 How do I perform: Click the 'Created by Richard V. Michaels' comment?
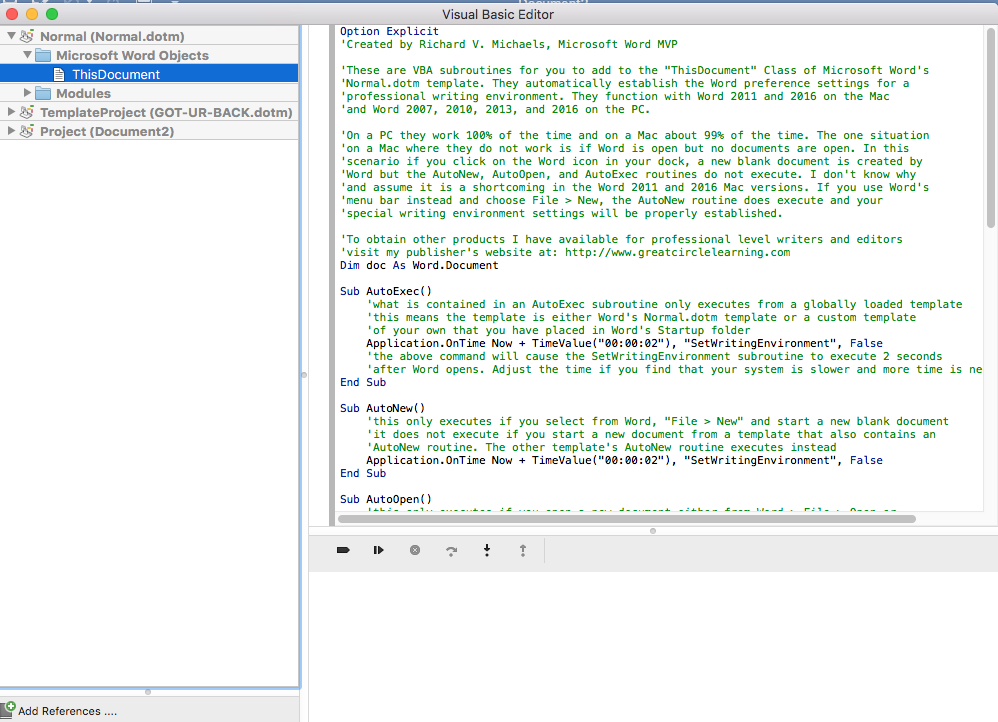[x=509, y=44]
